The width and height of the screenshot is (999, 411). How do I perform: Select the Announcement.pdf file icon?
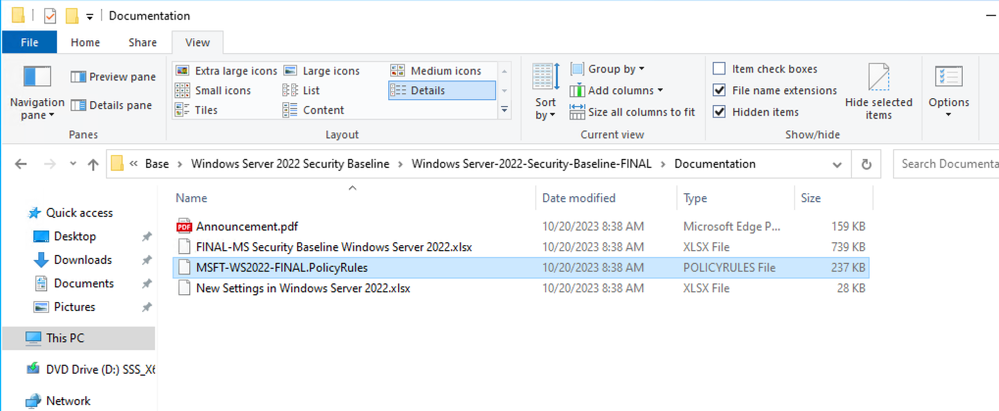(x=184, y=226)
